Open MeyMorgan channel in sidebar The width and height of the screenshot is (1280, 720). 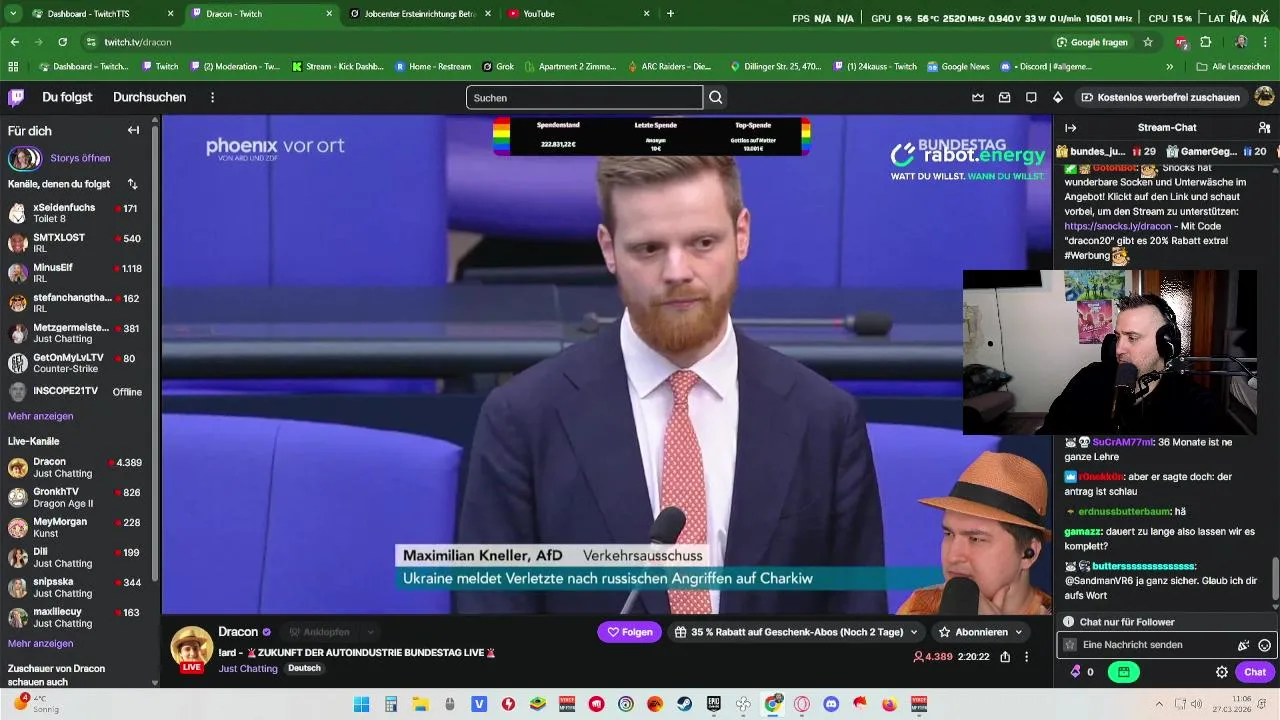click(77, 527)
